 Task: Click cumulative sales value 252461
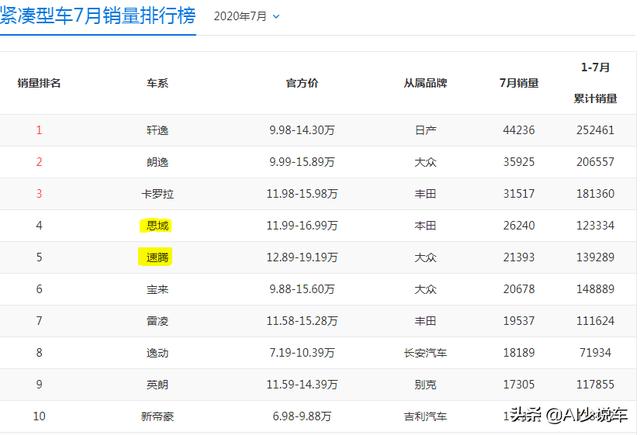pyautogui.click(x=595, y=130)
